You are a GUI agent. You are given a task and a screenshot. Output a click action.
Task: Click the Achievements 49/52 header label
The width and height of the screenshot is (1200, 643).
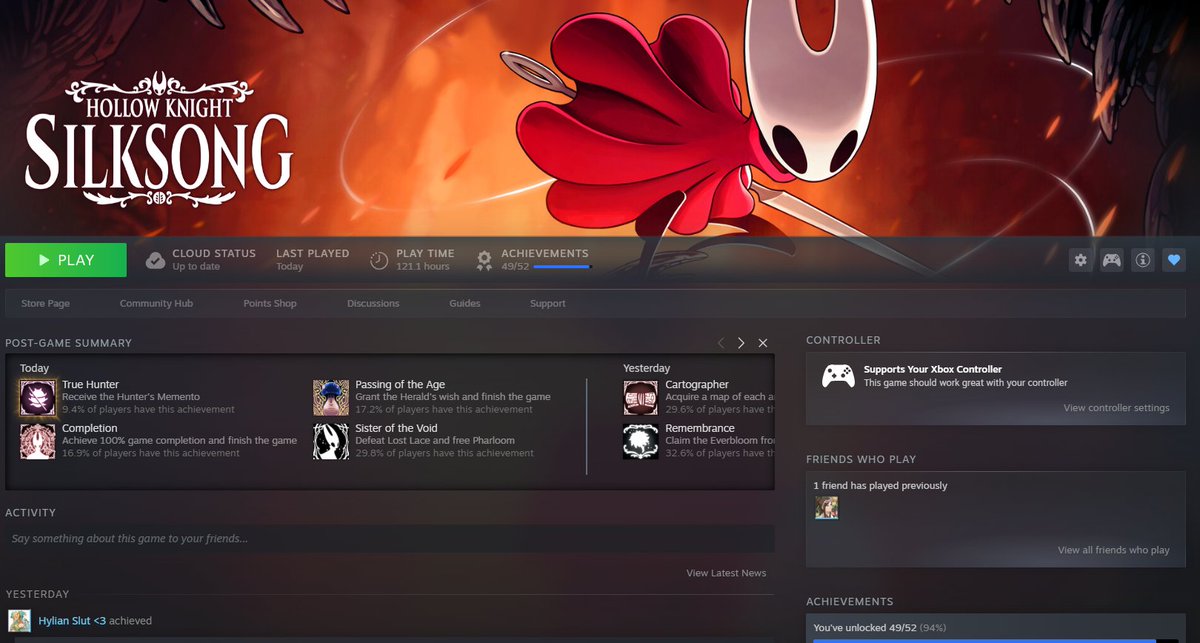click(545, 259)
